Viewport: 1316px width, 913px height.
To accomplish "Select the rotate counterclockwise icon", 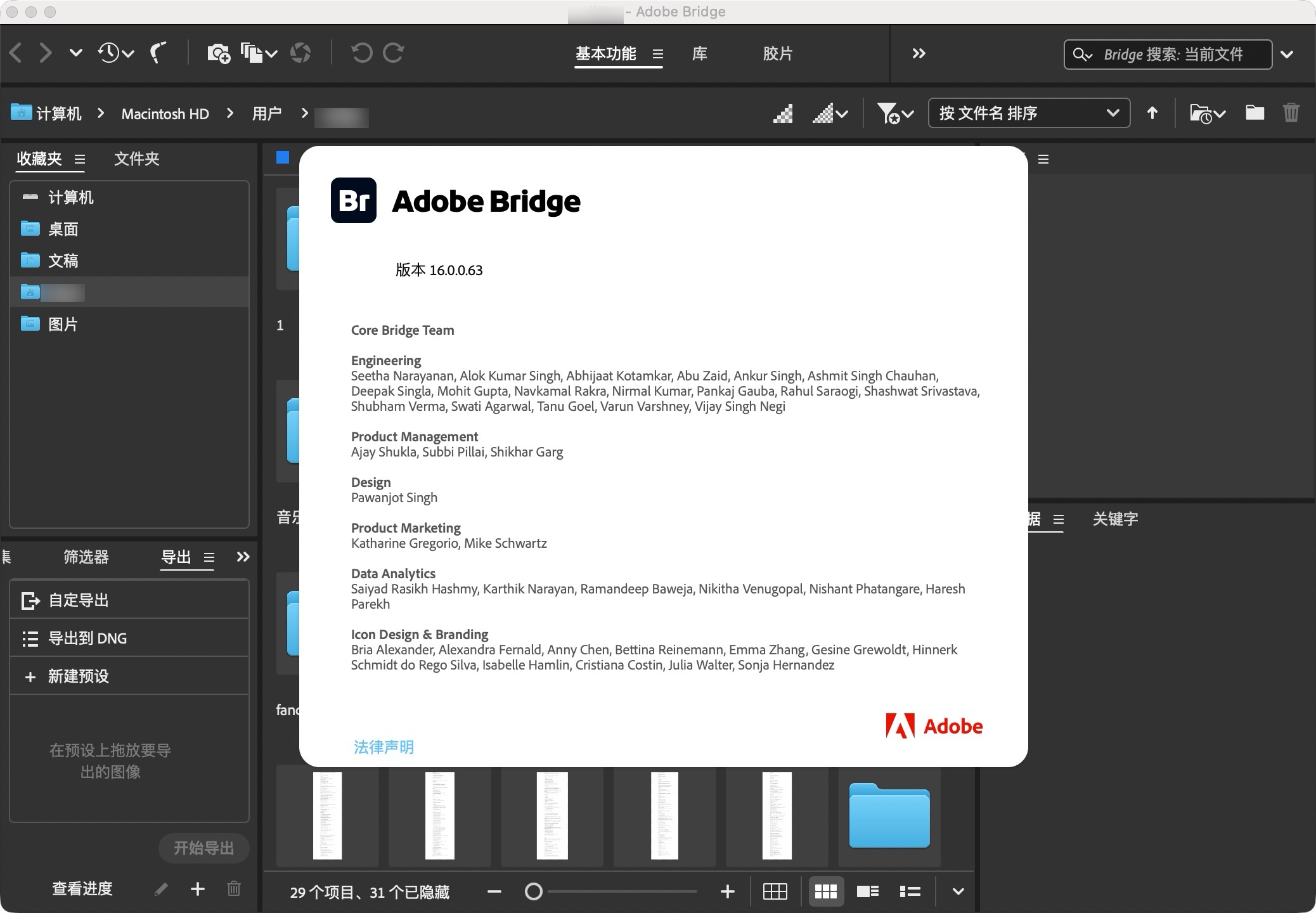I will 361,53.
